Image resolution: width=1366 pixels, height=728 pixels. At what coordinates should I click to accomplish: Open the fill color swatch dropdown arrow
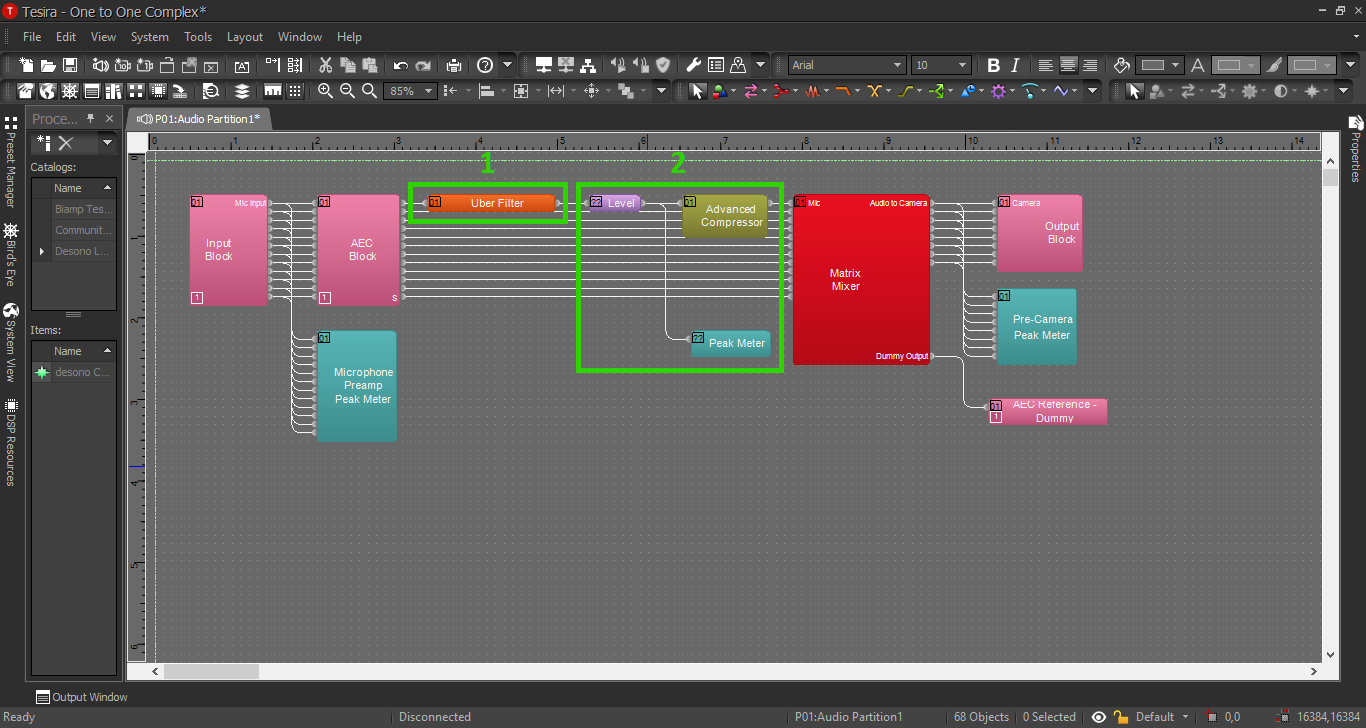point(1176,65)
